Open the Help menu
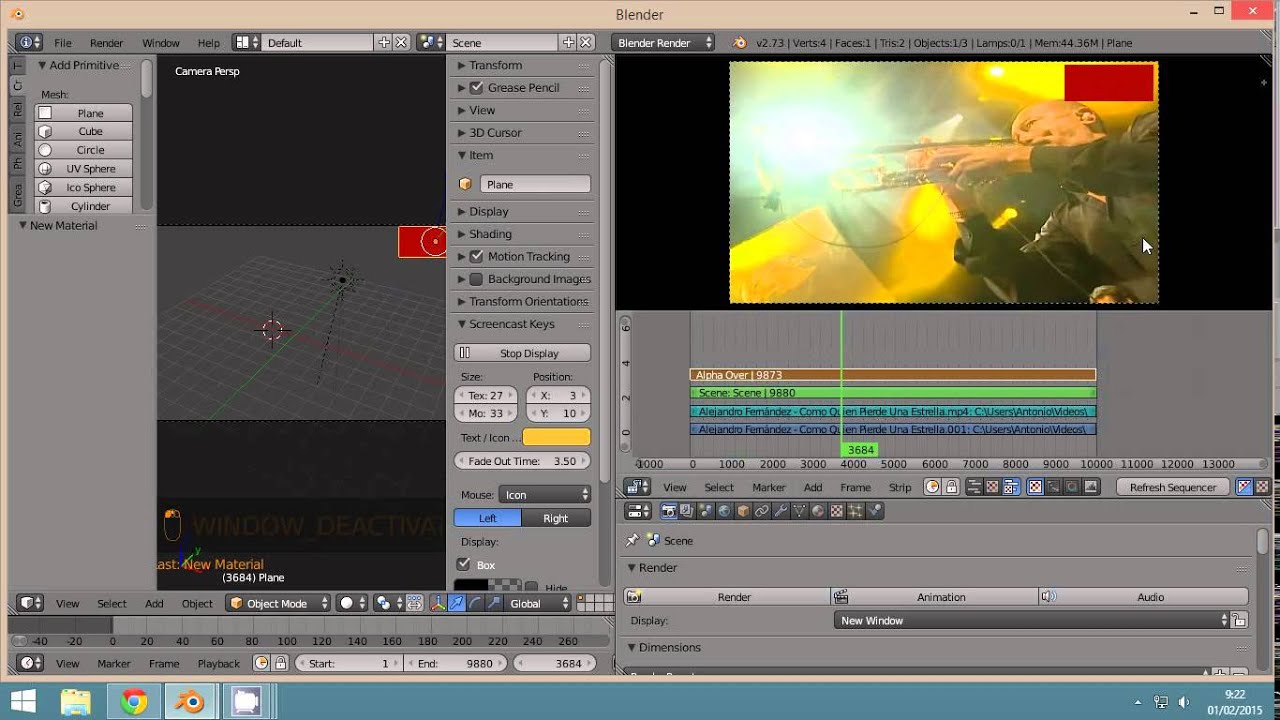This screenshot has width=1280, height=720. (x=209, y=43)
